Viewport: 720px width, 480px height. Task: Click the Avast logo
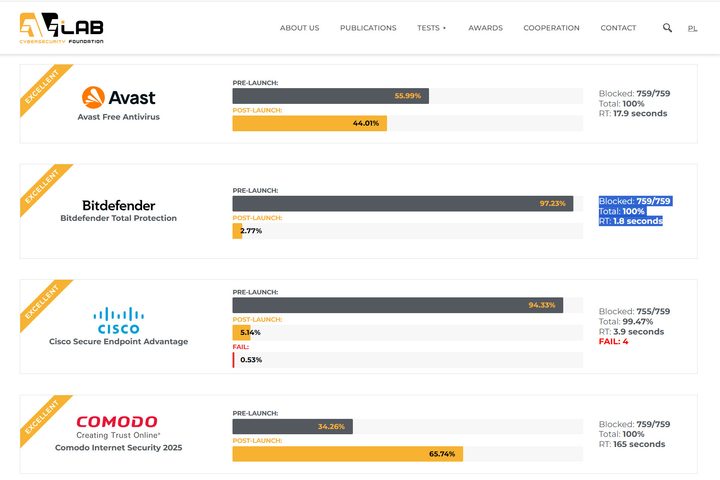click(x=118, y=97)
